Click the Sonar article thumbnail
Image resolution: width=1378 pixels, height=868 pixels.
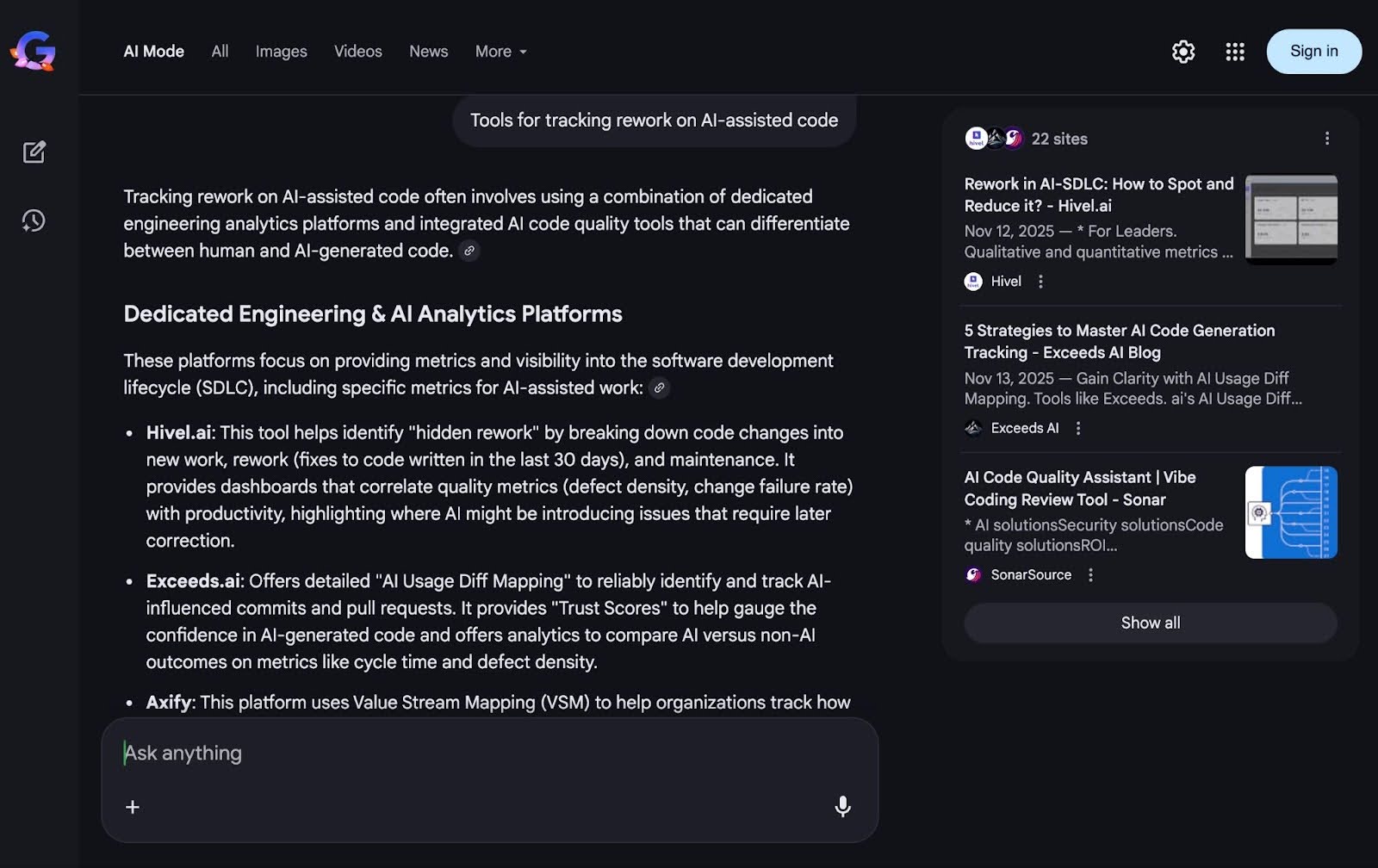coord(1290,512)
